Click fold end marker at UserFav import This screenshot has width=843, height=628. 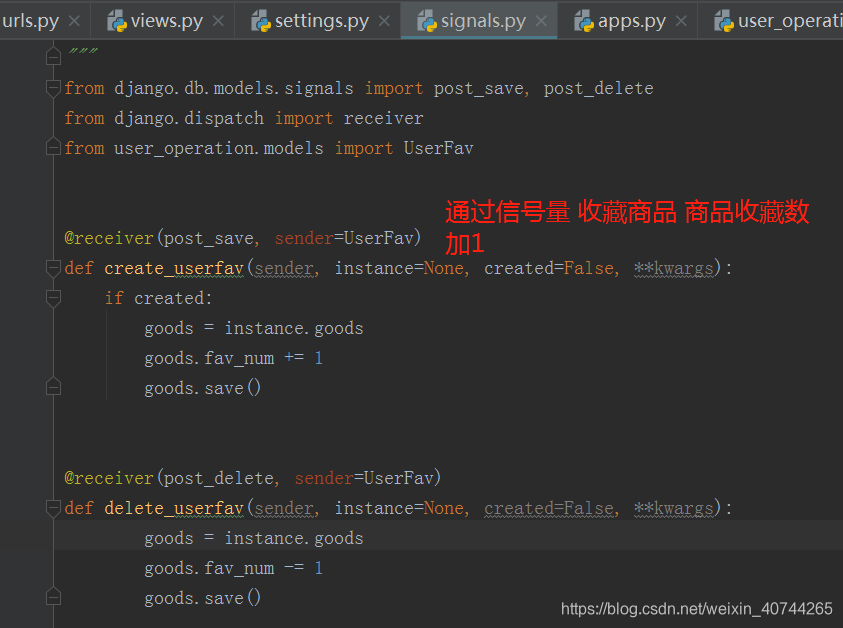53,147
